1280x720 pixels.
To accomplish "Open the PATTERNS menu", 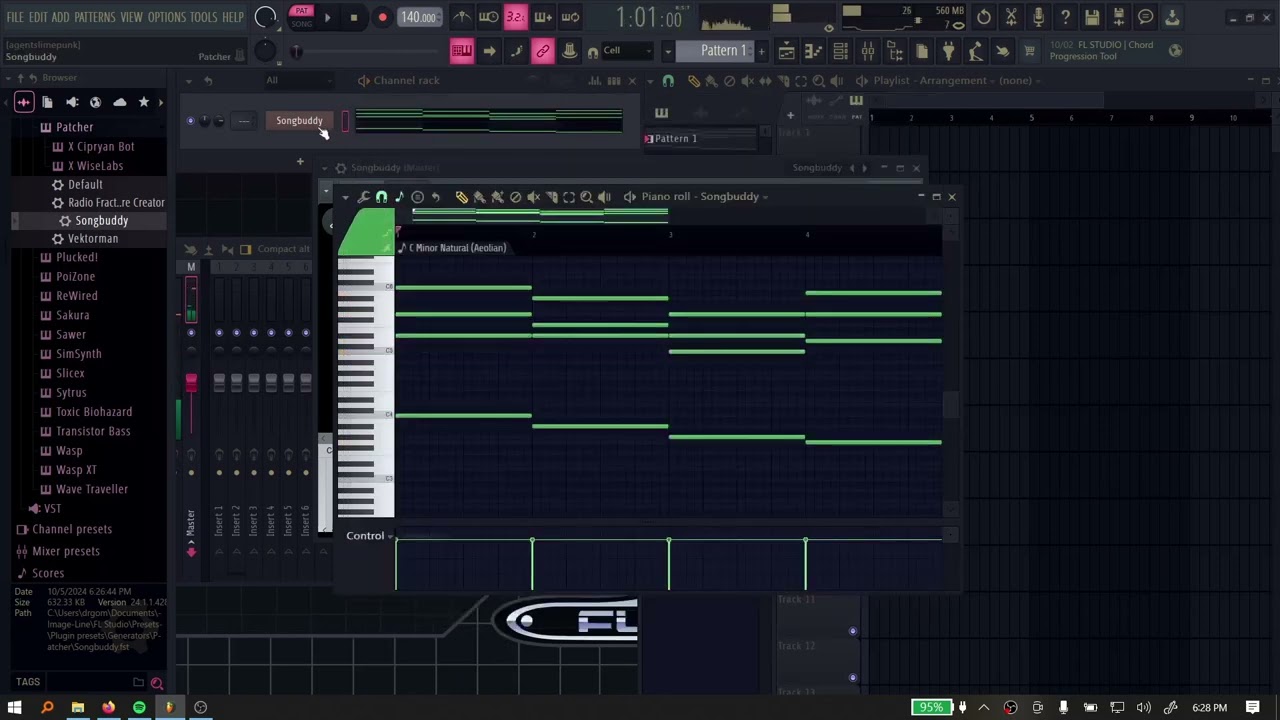I will pyautogui.click(x=94, y=18).
